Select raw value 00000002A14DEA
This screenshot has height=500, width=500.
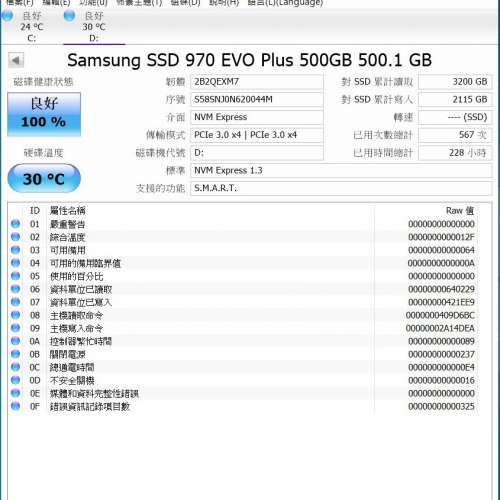(440, 328)
